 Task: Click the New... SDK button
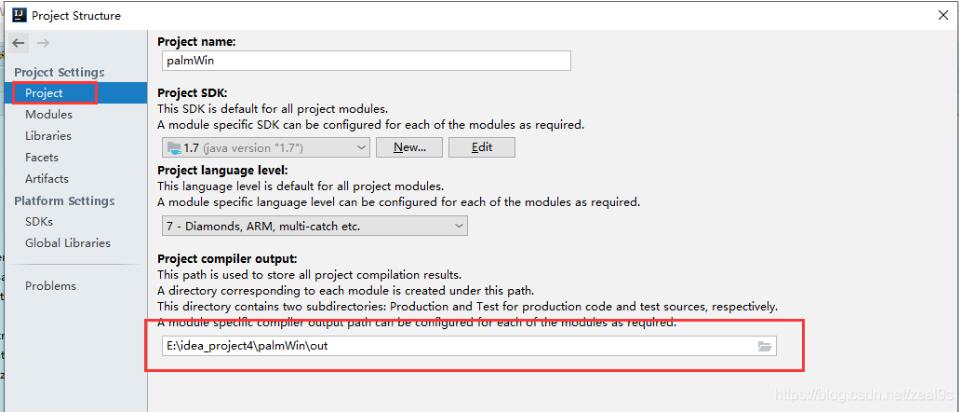click(x=409, y=147)
